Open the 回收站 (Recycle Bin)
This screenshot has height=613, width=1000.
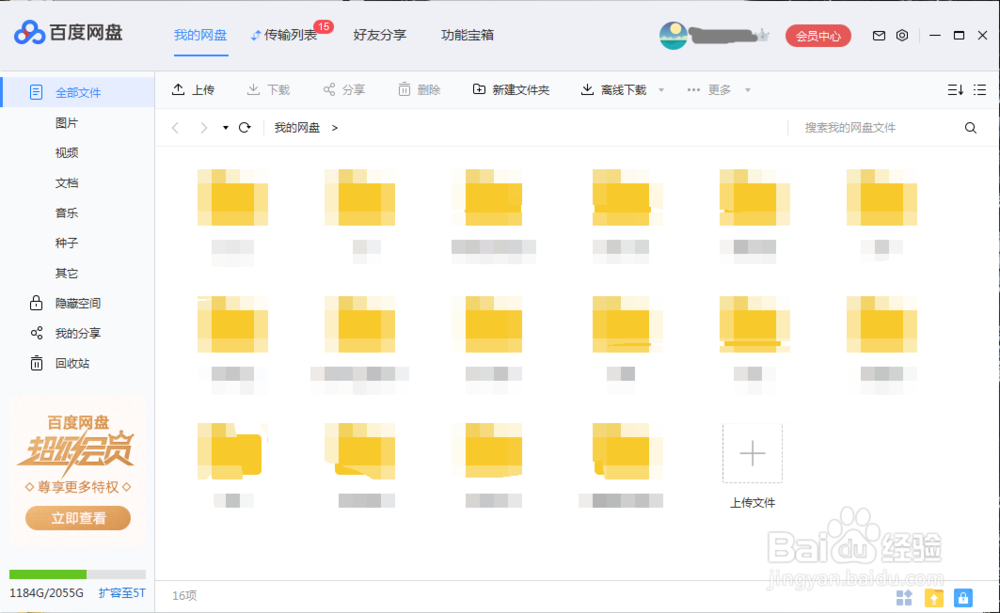tap(79, 363)
